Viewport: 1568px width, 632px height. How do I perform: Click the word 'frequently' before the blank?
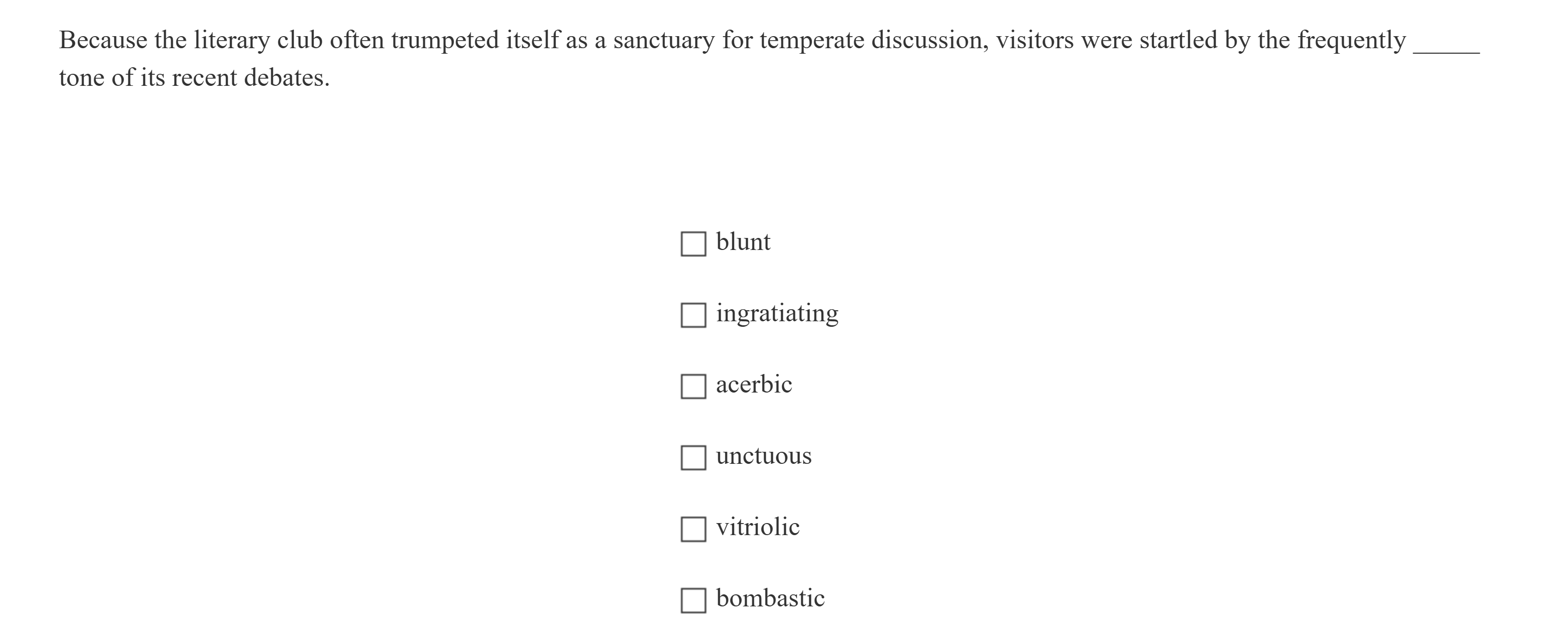(1351, 41)
